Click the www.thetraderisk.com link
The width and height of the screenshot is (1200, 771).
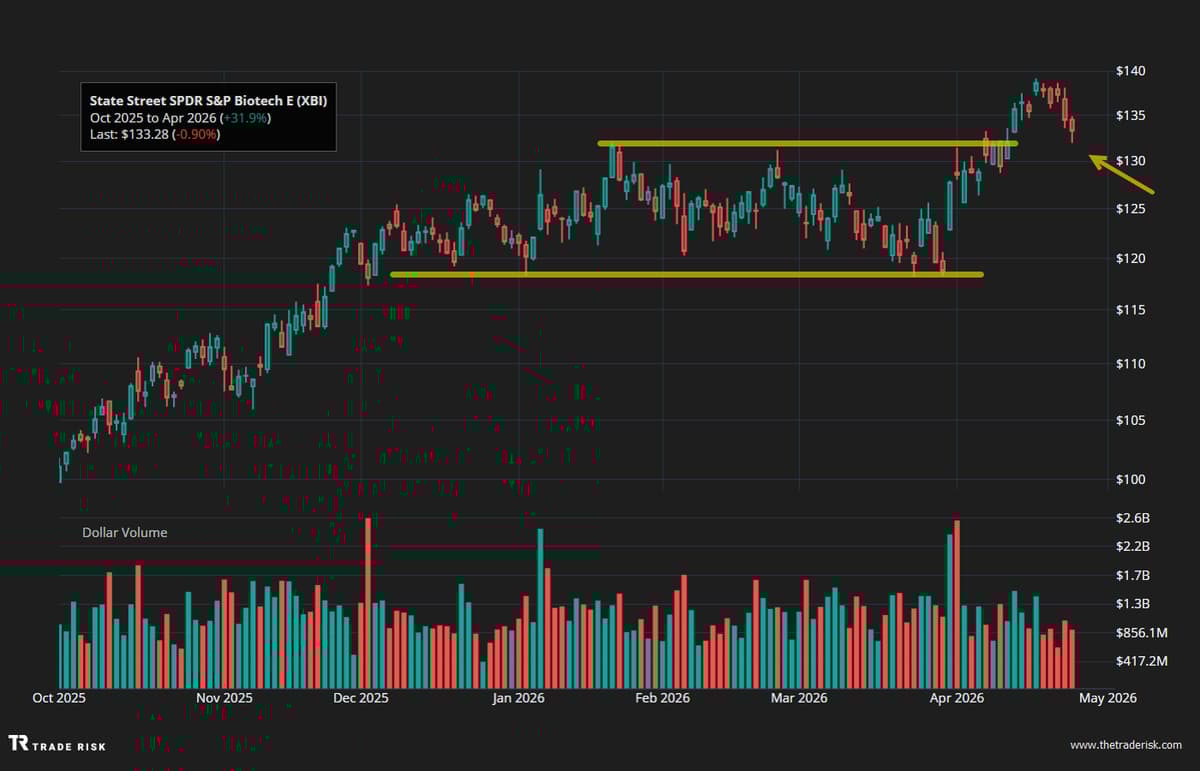[1124, 745]
